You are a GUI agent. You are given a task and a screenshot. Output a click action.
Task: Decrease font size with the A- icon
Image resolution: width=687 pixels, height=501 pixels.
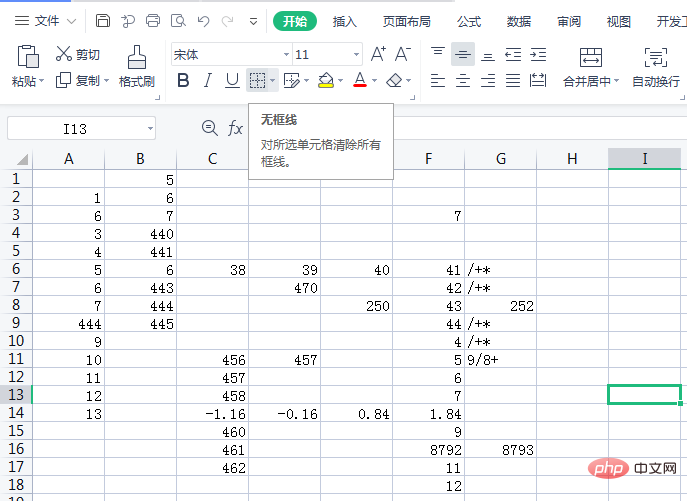403,54
